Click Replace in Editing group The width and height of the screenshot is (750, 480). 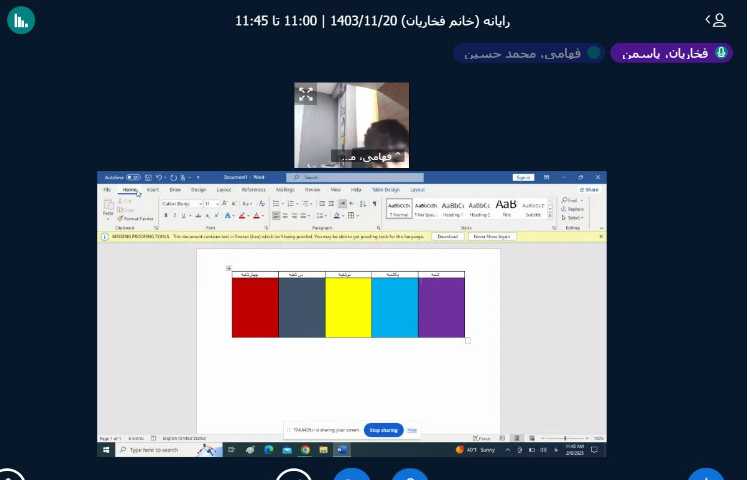(x=573, y=209)
